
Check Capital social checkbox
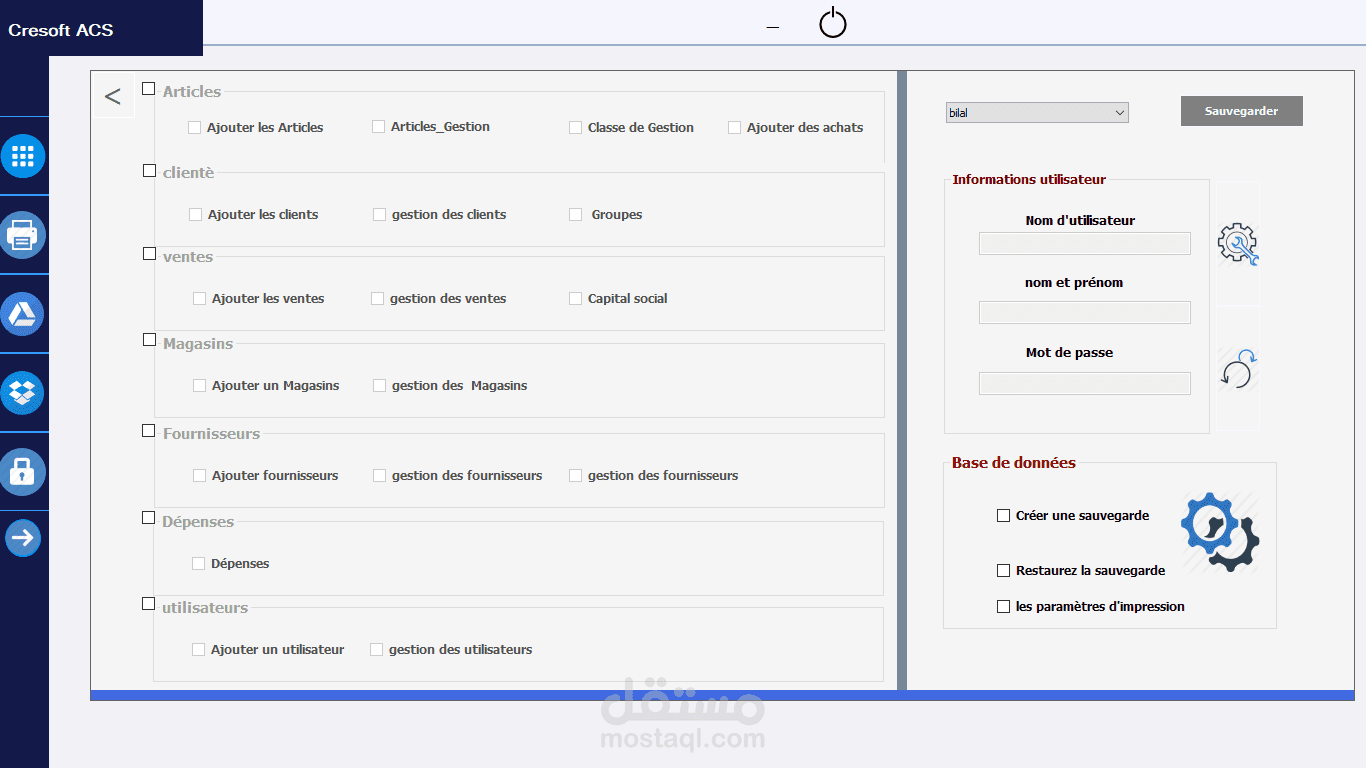coord(576,299)
